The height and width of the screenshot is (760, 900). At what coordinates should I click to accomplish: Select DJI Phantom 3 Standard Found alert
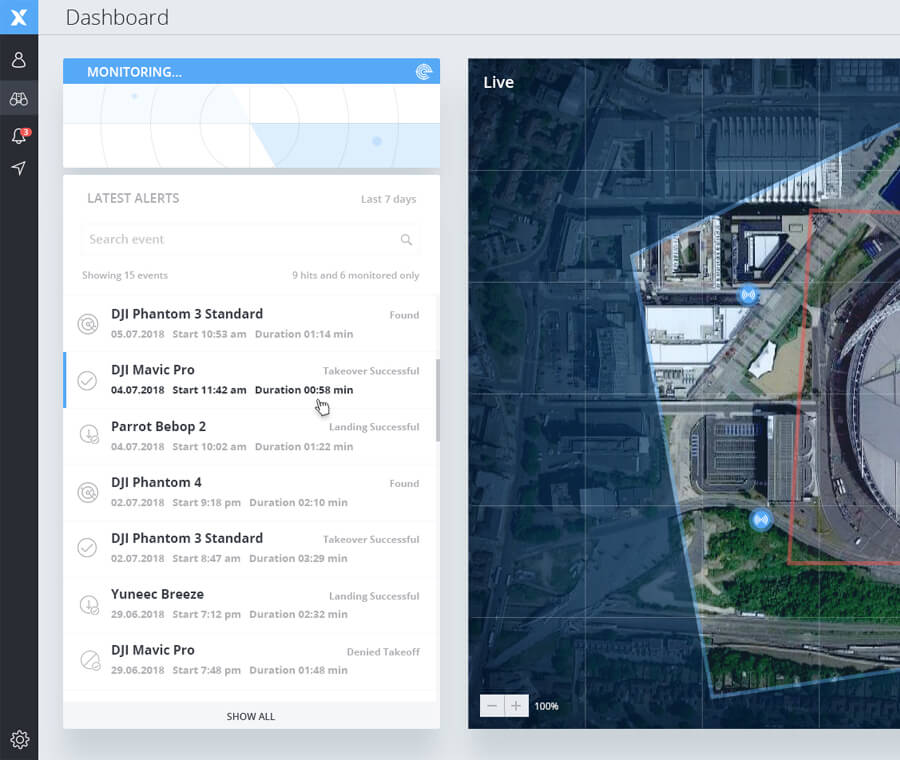[x=250, y=323]
